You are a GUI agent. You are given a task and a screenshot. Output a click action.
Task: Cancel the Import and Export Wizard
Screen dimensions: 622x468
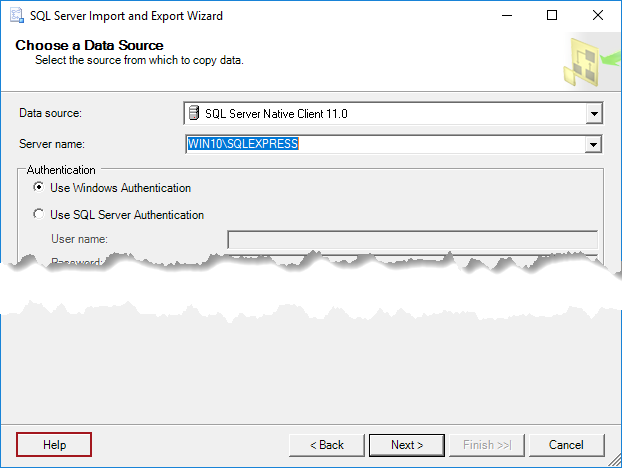(566, 445)
